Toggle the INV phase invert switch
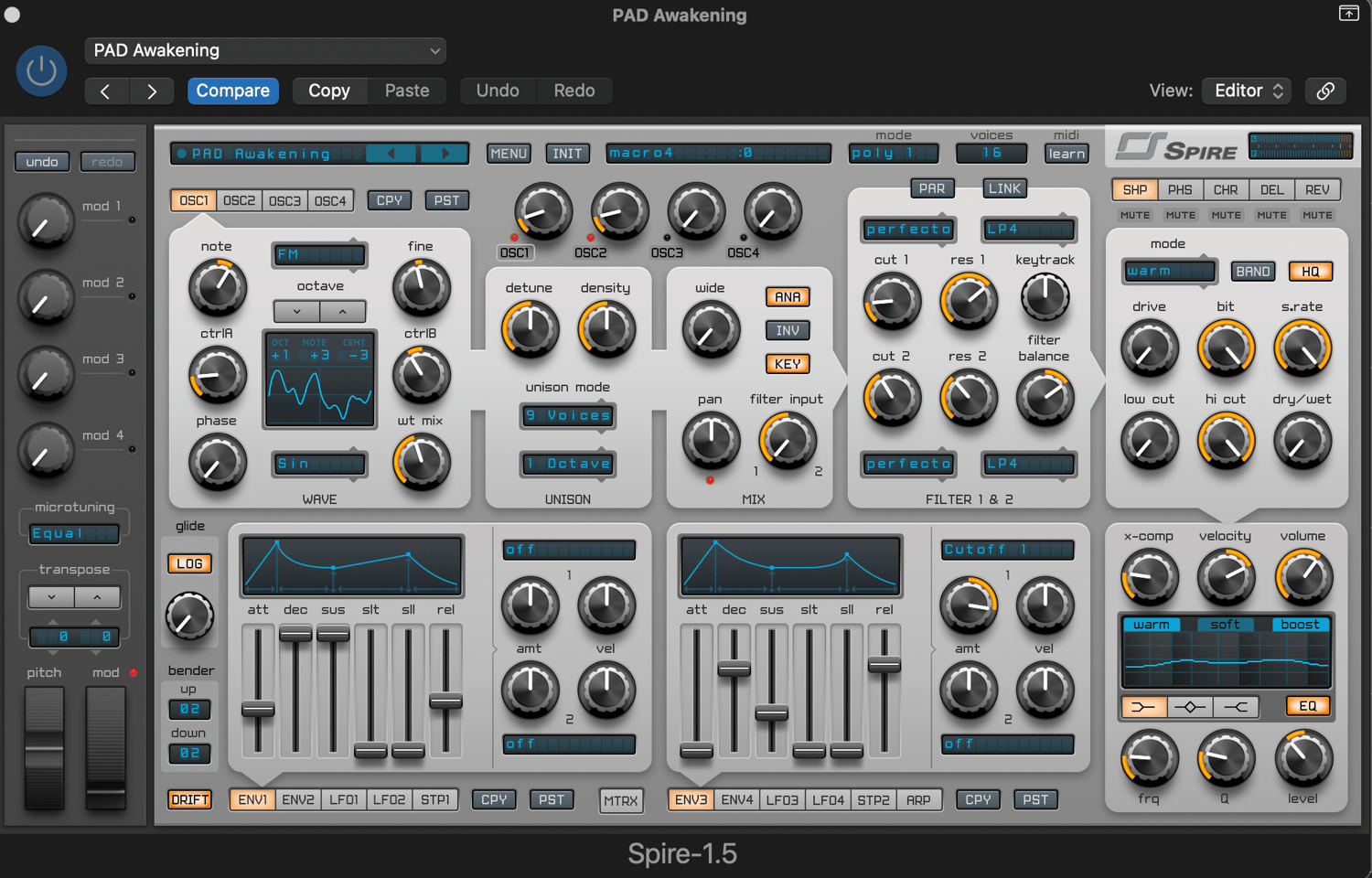 (788, 330)
